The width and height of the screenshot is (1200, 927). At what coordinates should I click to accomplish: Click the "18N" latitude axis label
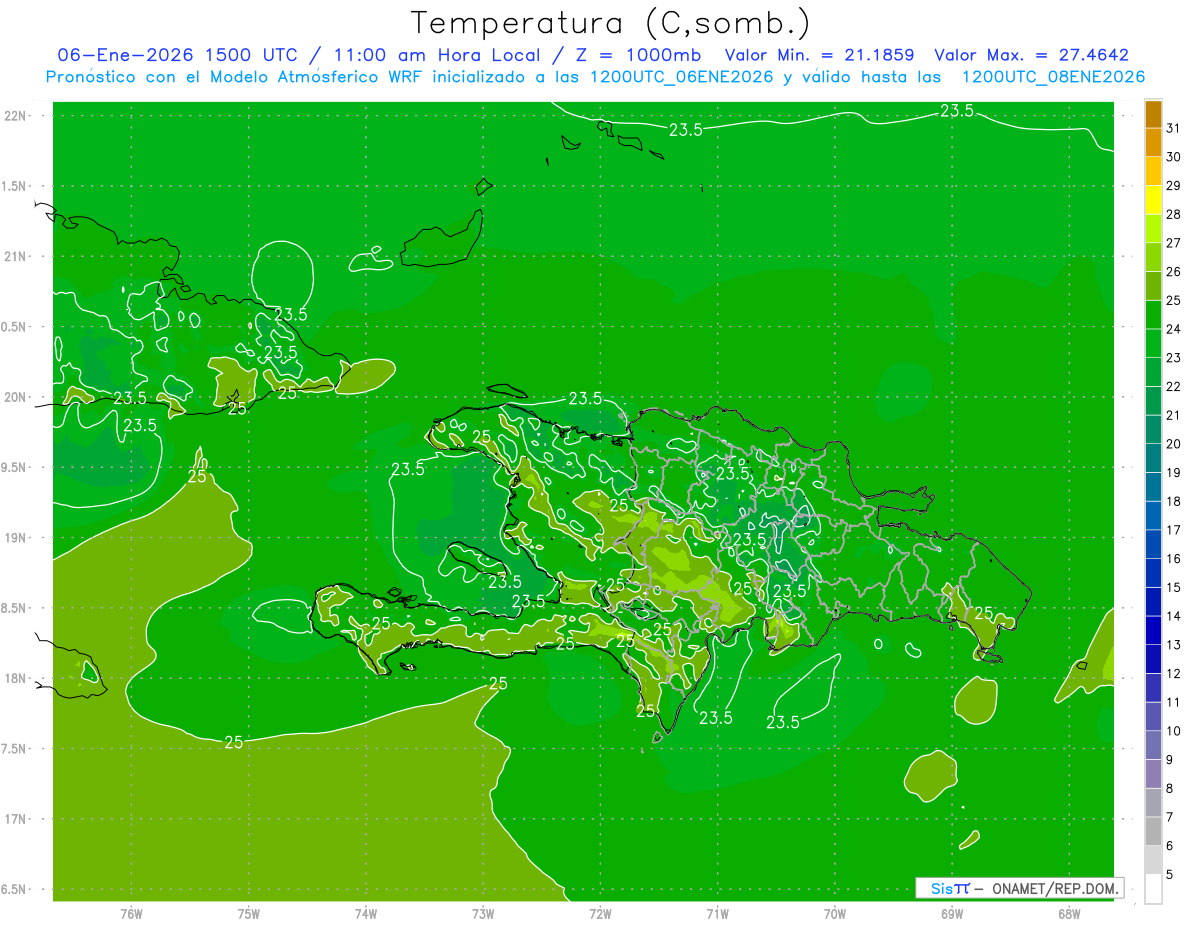click(x=15, y=678)
